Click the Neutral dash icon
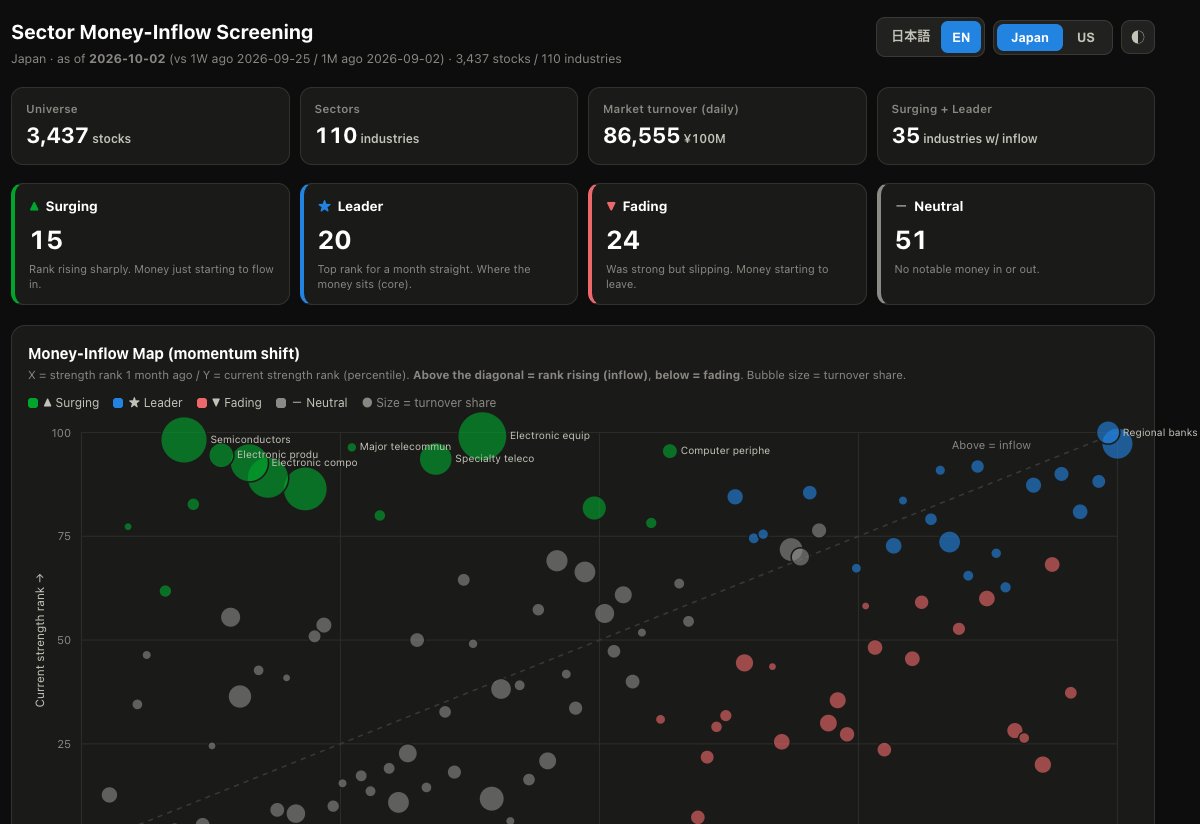 click(901, 206)
